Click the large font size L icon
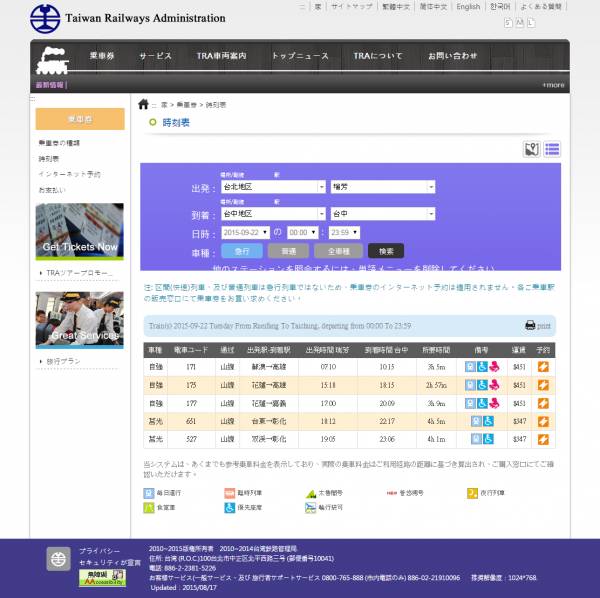The image size is (600, 598). tap(531, 23)
